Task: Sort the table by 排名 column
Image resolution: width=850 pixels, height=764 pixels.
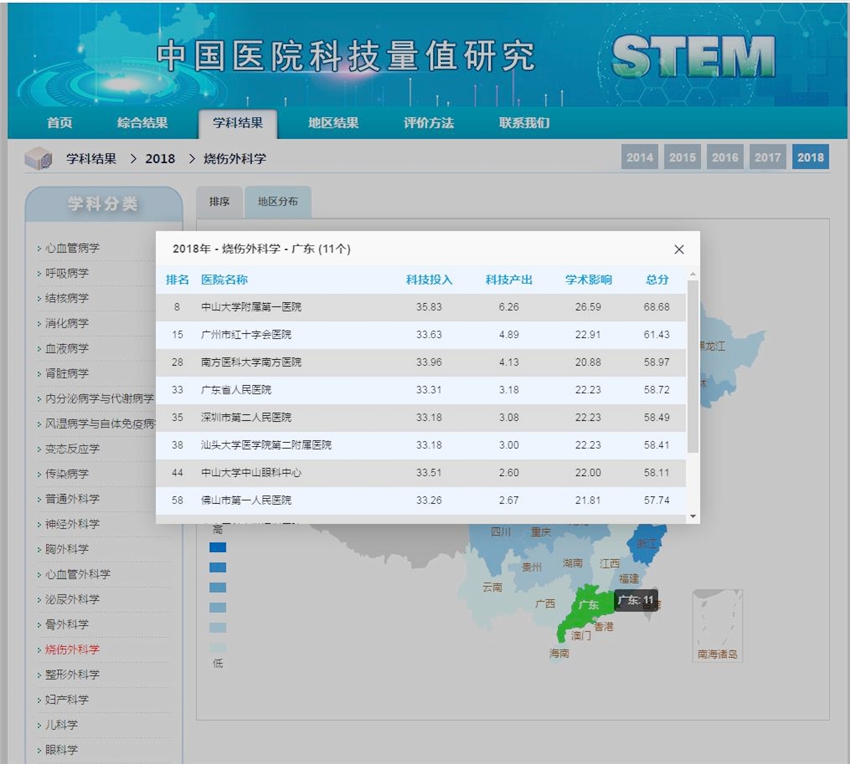Action: [177, 280]
